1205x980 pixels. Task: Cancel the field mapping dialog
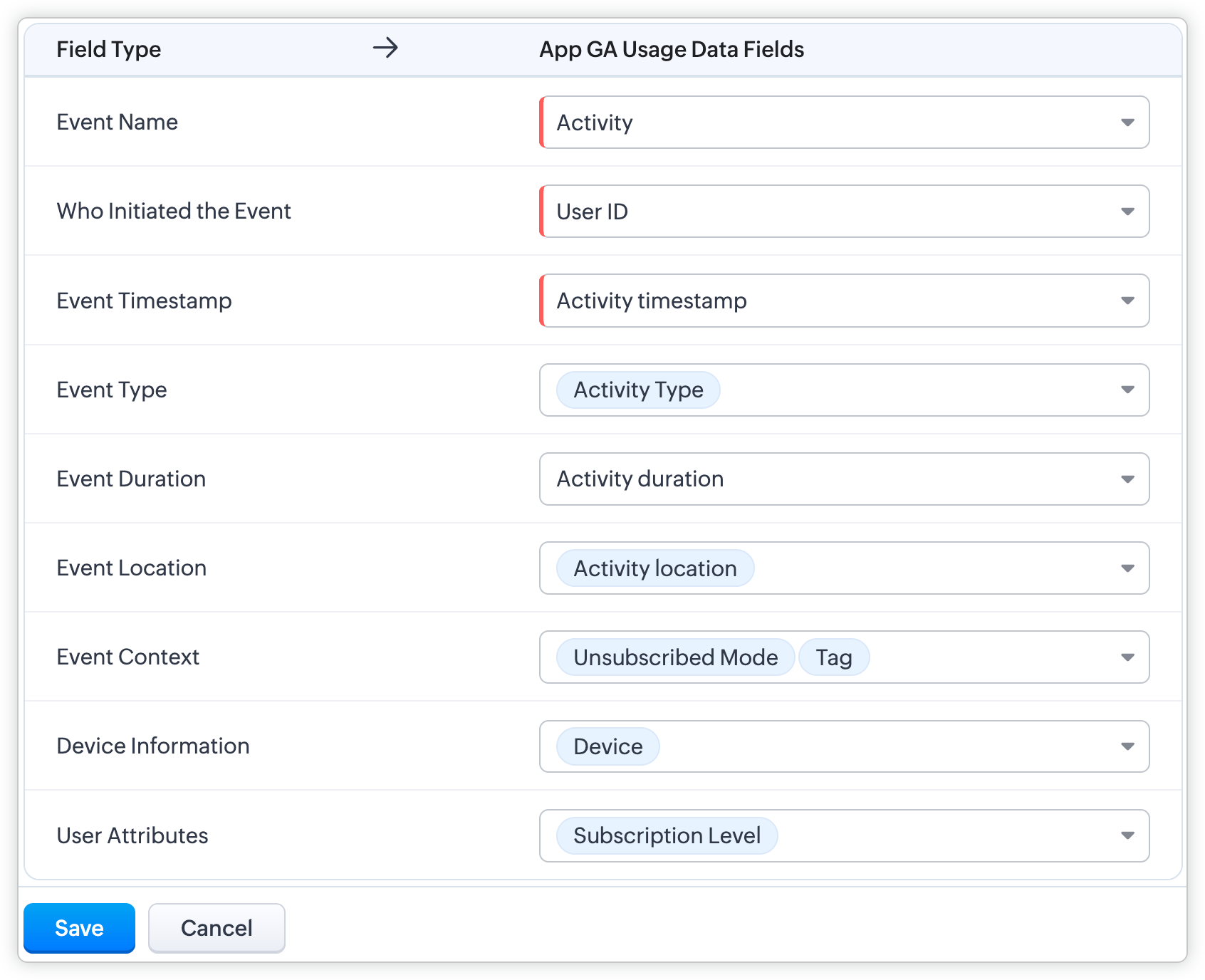click(217, 928)
